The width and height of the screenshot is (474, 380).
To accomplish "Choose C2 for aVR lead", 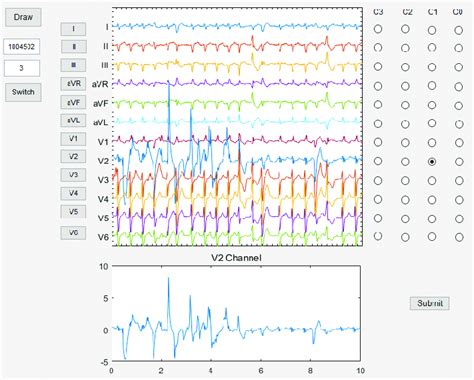I will tap(405, 87).
